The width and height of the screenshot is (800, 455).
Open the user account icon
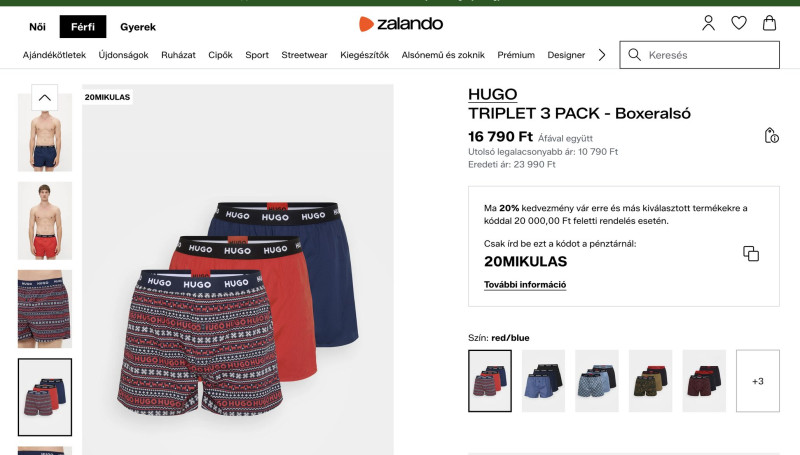708,23
